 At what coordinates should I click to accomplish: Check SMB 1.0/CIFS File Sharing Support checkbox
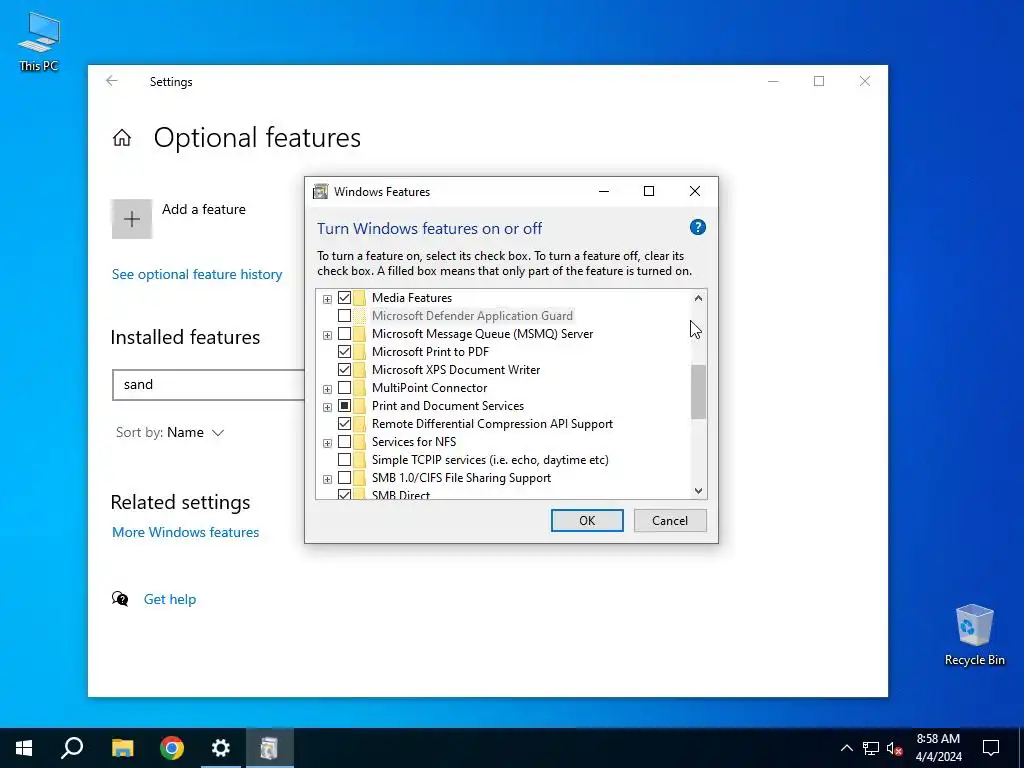(344, 478)
